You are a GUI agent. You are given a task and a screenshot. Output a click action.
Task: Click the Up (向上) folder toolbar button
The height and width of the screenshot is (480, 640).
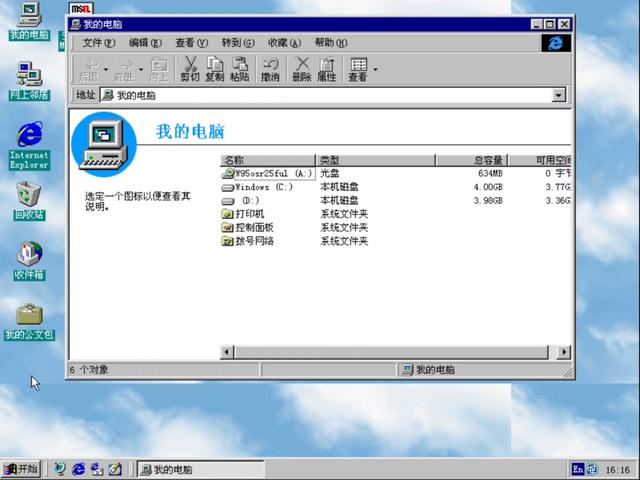coord(159,69)
